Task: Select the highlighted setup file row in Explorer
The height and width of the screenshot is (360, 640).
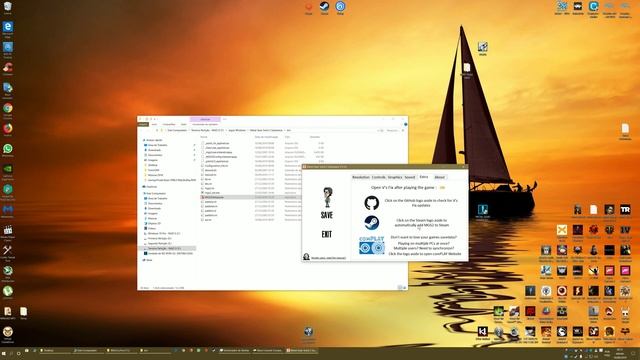Action: (x=251, y=197)
